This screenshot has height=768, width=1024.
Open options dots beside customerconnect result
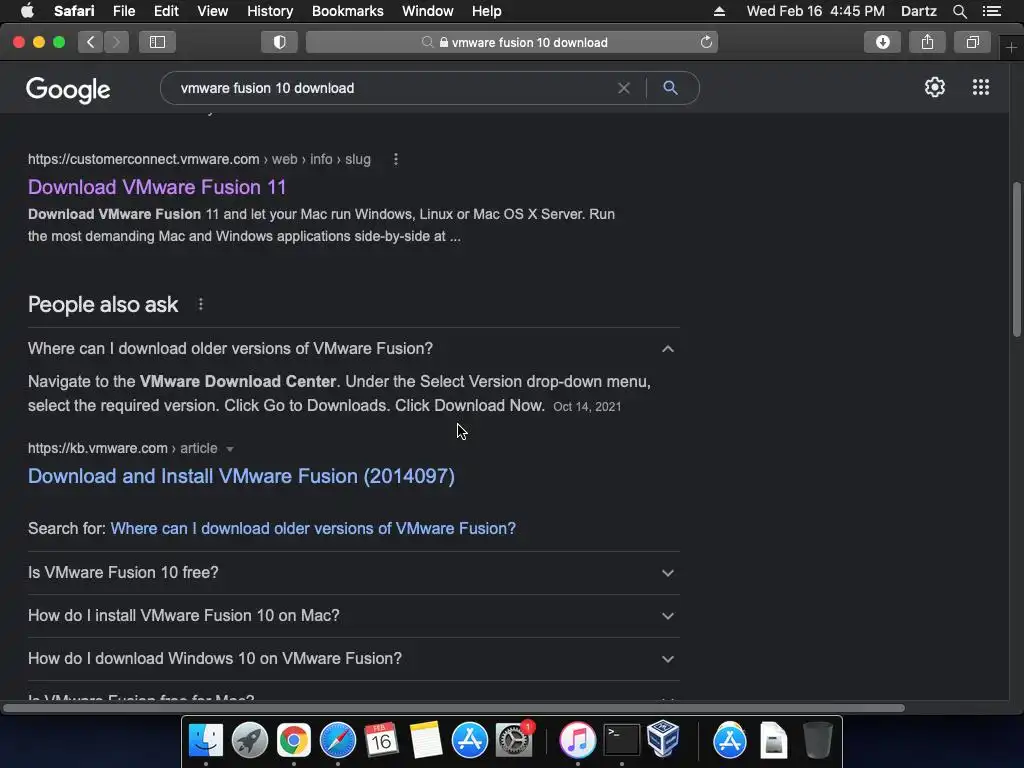point(396,159)
